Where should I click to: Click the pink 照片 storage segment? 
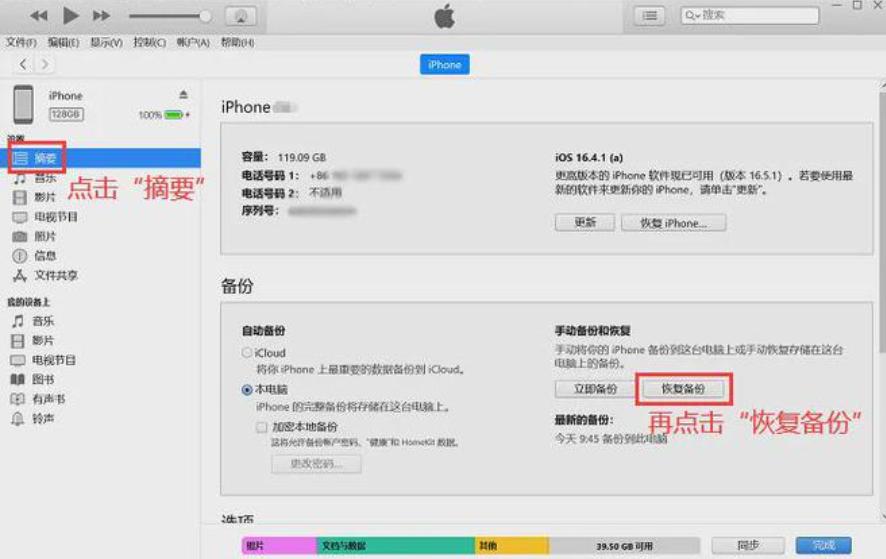279,545
